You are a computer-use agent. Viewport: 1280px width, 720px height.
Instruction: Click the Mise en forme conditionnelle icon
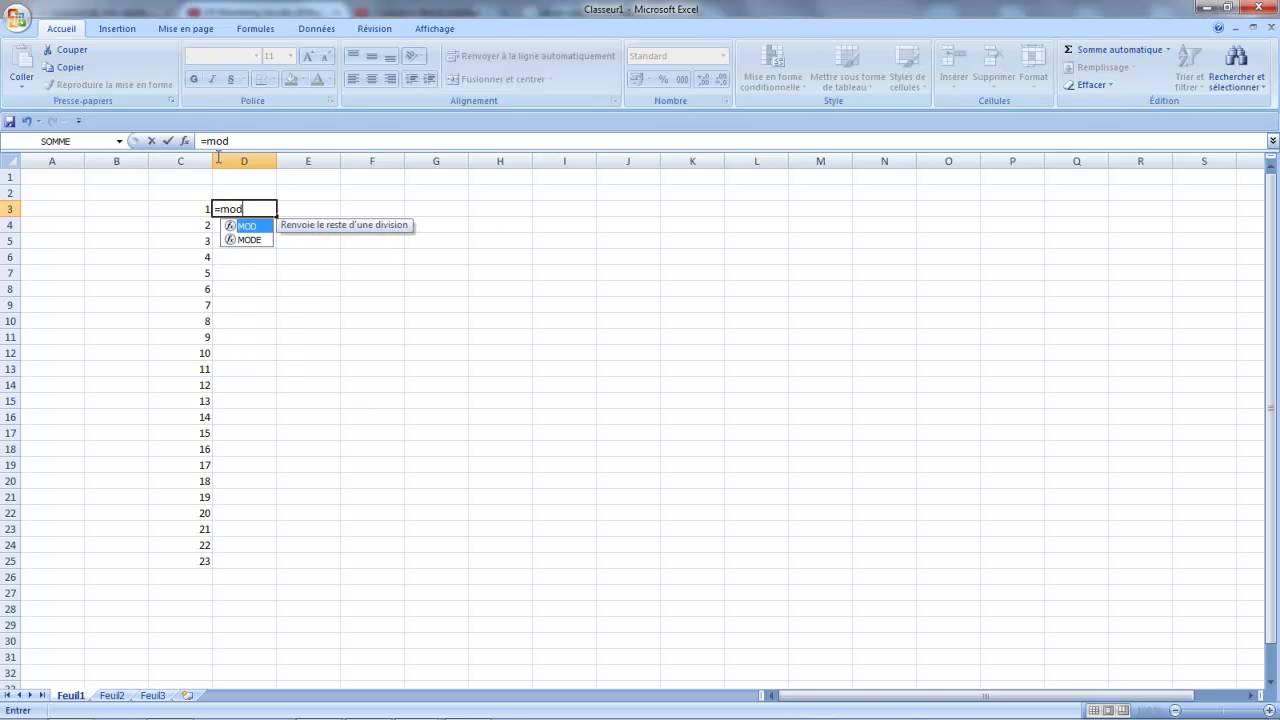(x=771, y=57)
